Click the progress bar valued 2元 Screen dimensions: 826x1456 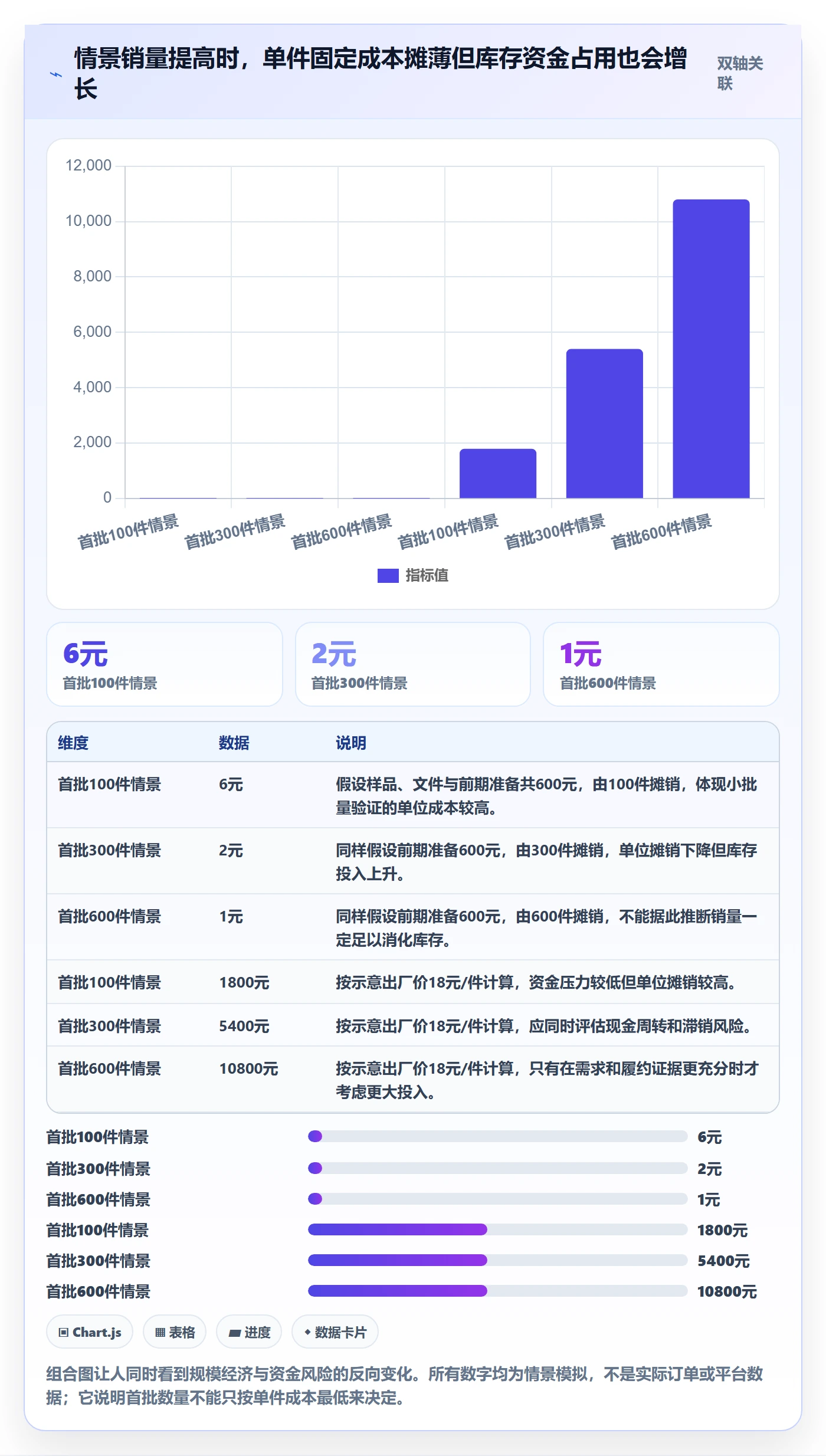497,1168
